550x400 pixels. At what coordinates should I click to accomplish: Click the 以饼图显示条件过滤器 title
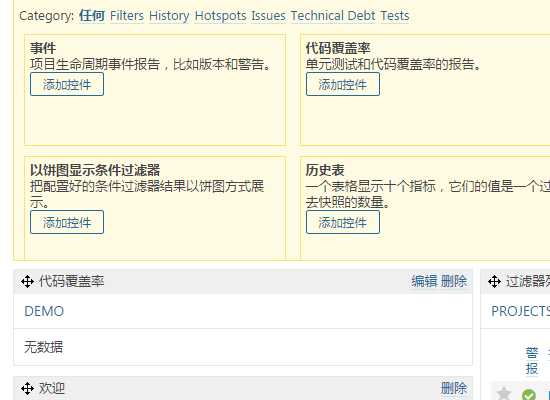[95, 170]
